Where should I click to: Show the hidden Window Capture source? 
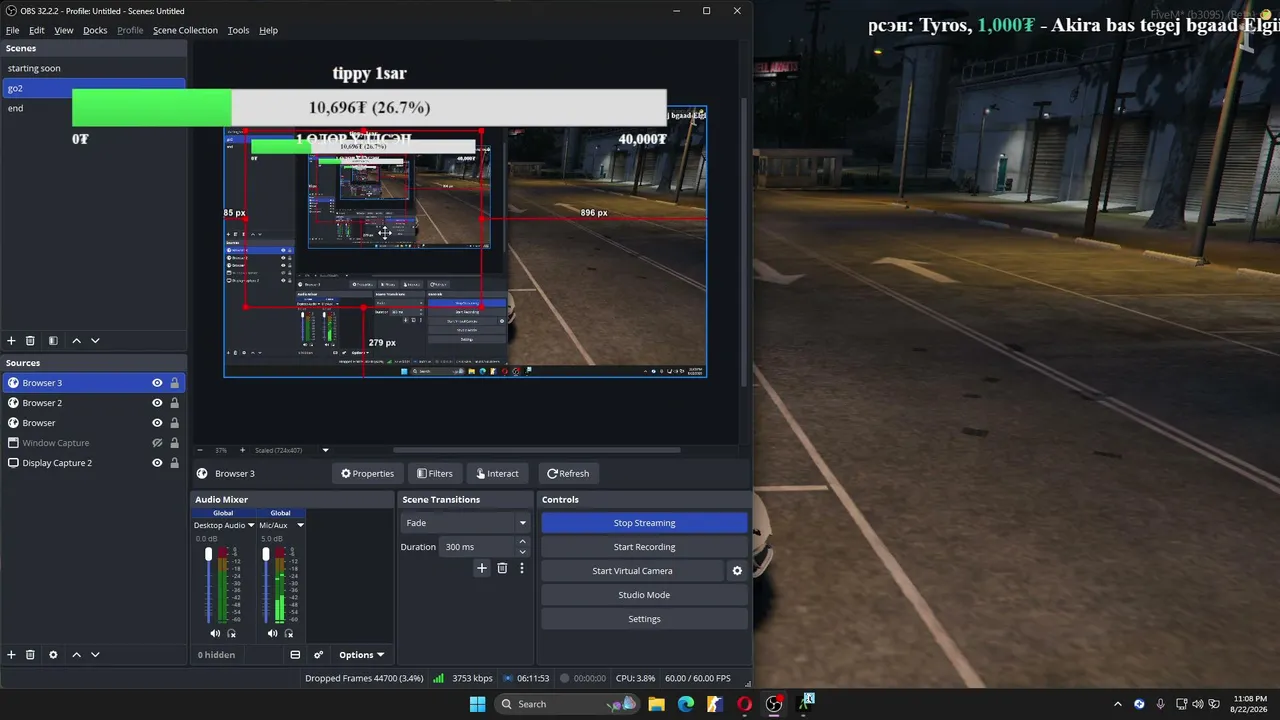(157, 443)
